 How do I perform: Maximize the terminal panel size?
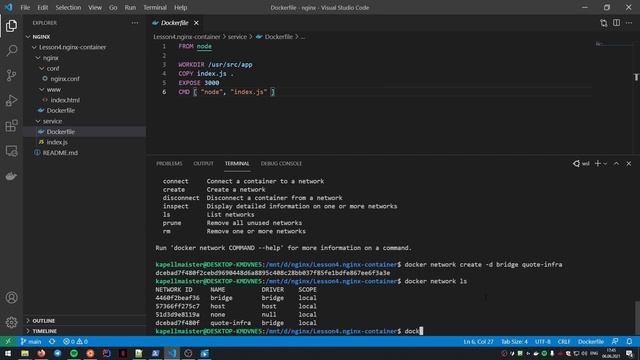click(x=616, y=163)
